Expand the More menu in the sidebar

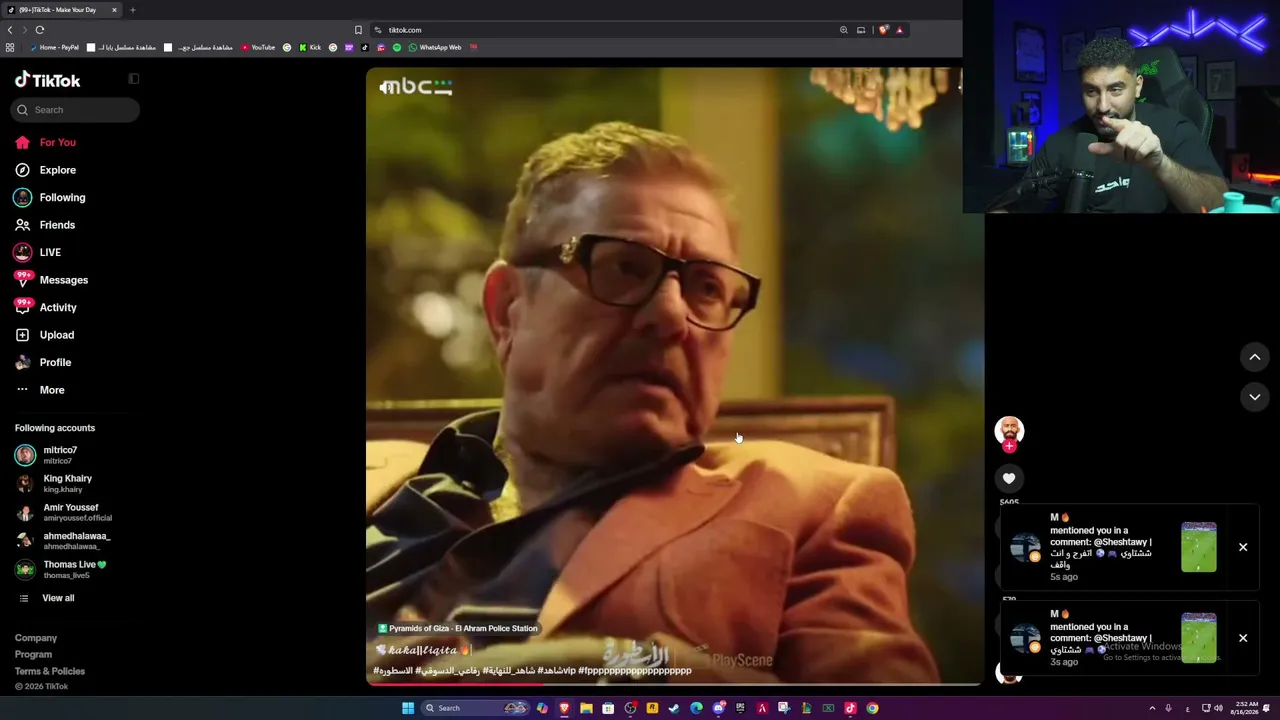click(40, 390)
